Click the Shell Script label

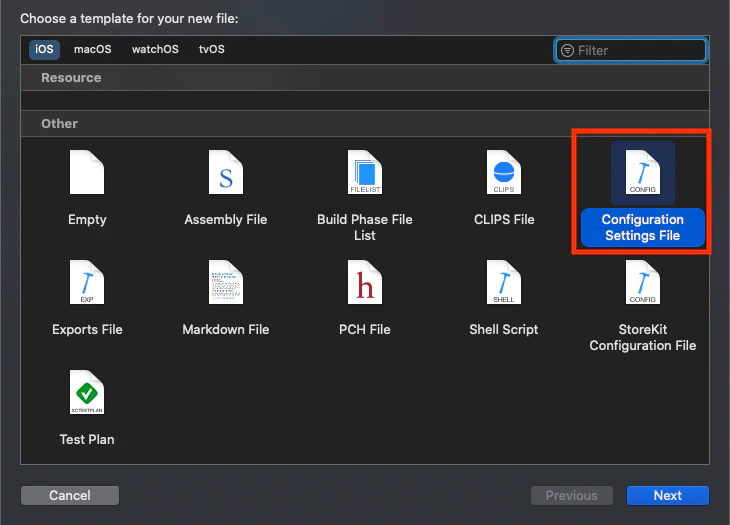(504, 330)
